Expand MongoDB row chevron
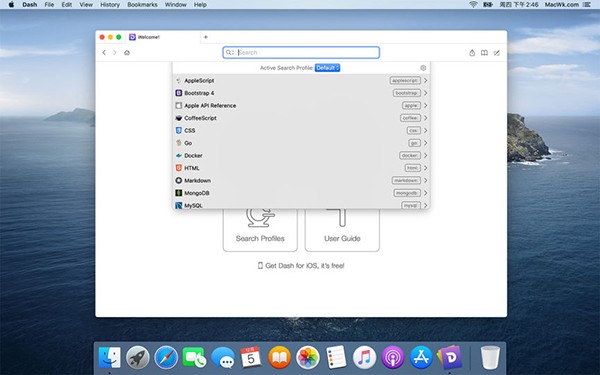The width and height of the screenshot is (600, 375). tap(426, 193)
